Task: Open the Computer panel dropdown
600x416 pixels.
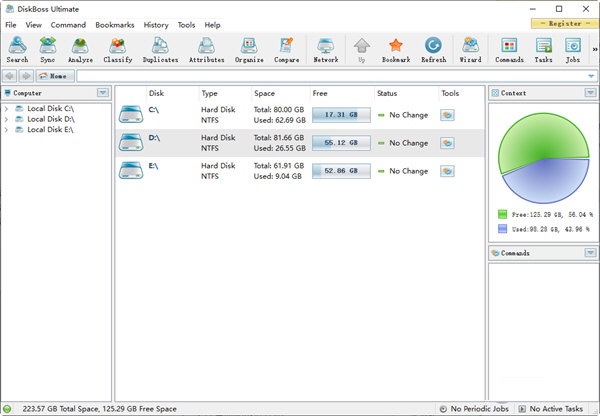Action: coord(103,93)
